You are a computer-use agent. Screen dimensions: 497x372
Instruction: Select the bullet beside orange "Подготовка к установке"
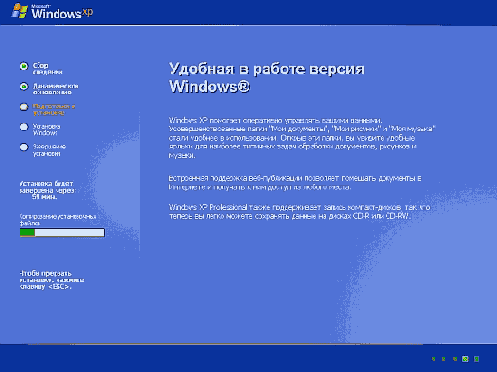click(24, 107)
